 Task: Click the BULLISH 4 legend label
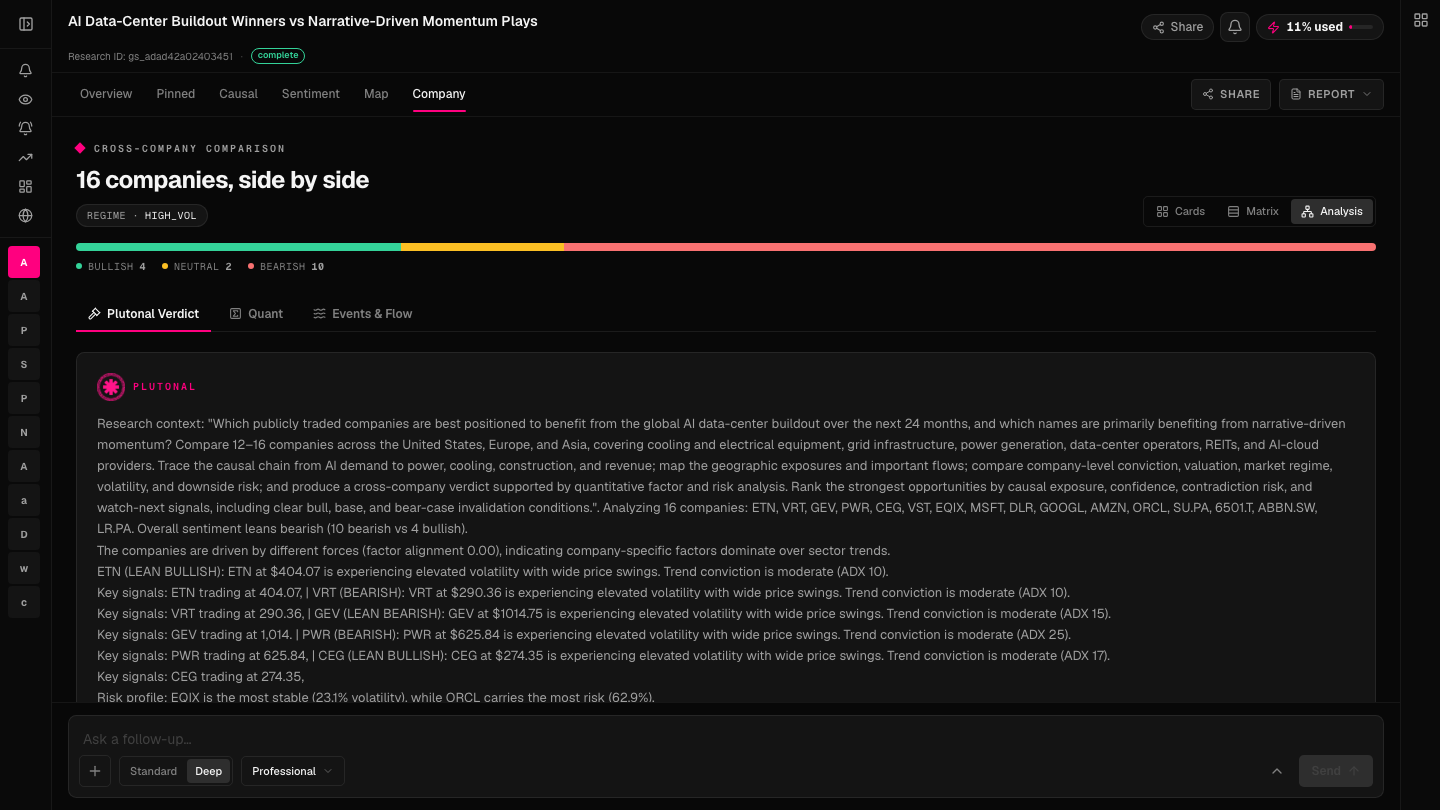(x=111, y=267)
